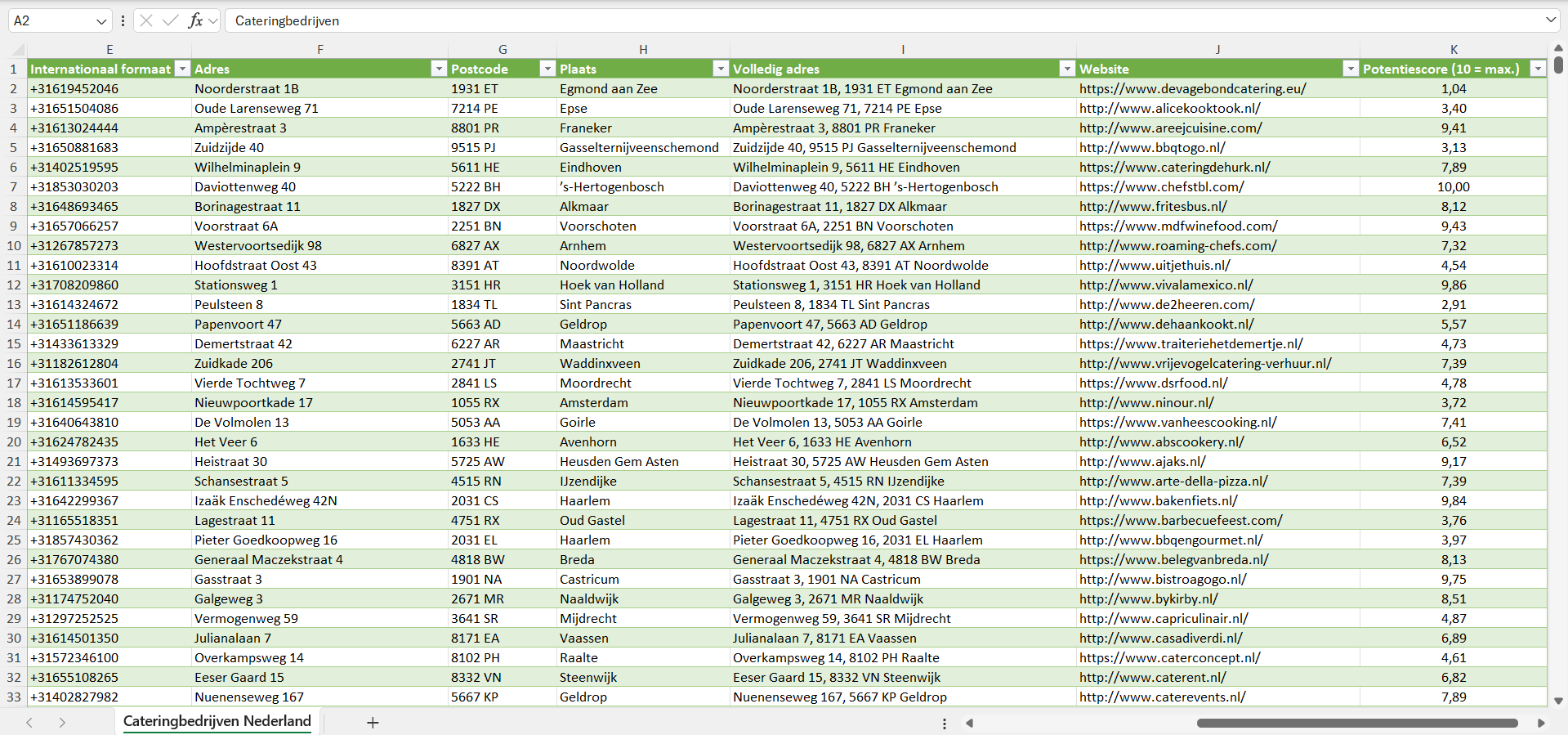Add a new sheet with plus icon
1568x735 pixels.
373,722
